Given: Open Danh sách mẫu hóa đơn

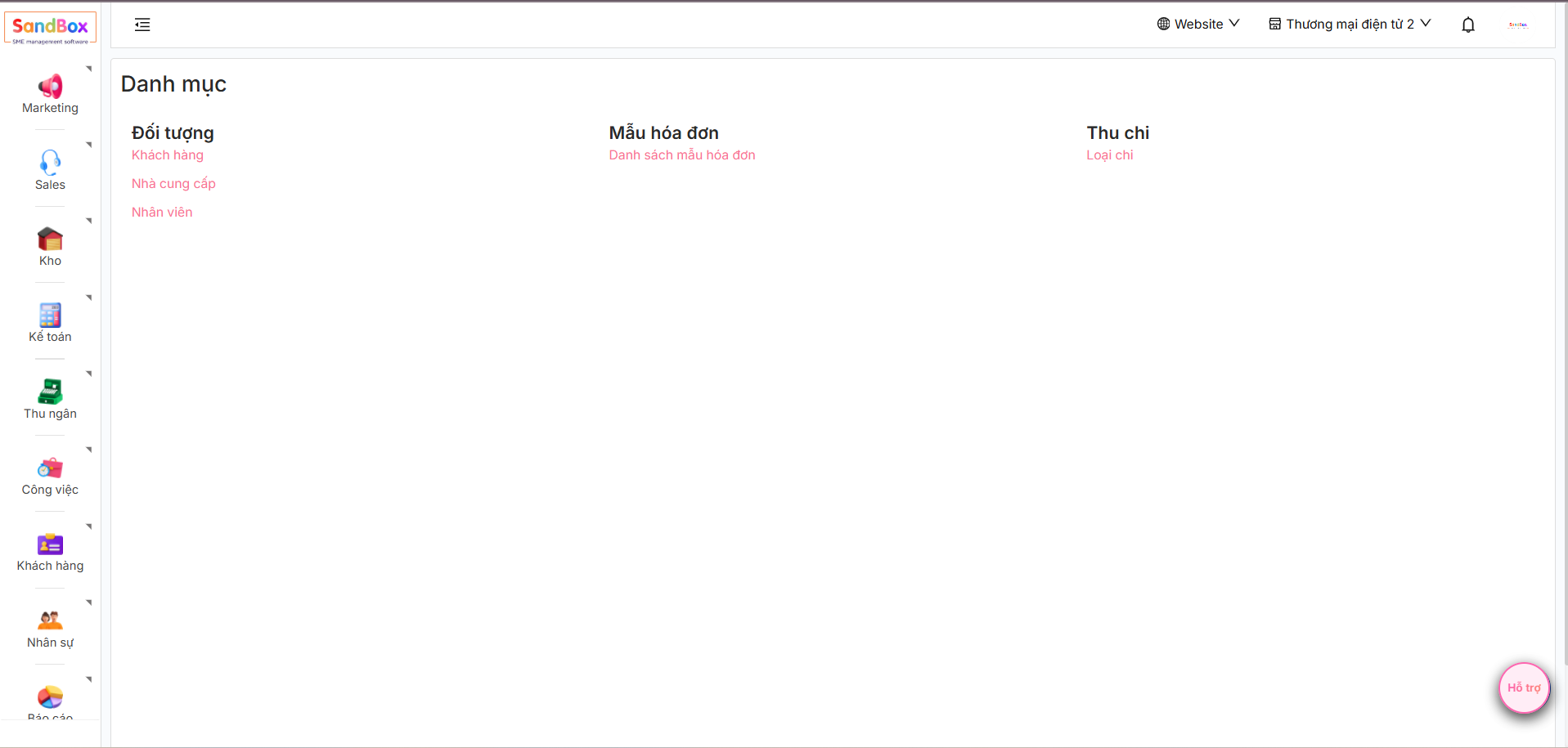Looking at the screenshot, I should point(681,155).
